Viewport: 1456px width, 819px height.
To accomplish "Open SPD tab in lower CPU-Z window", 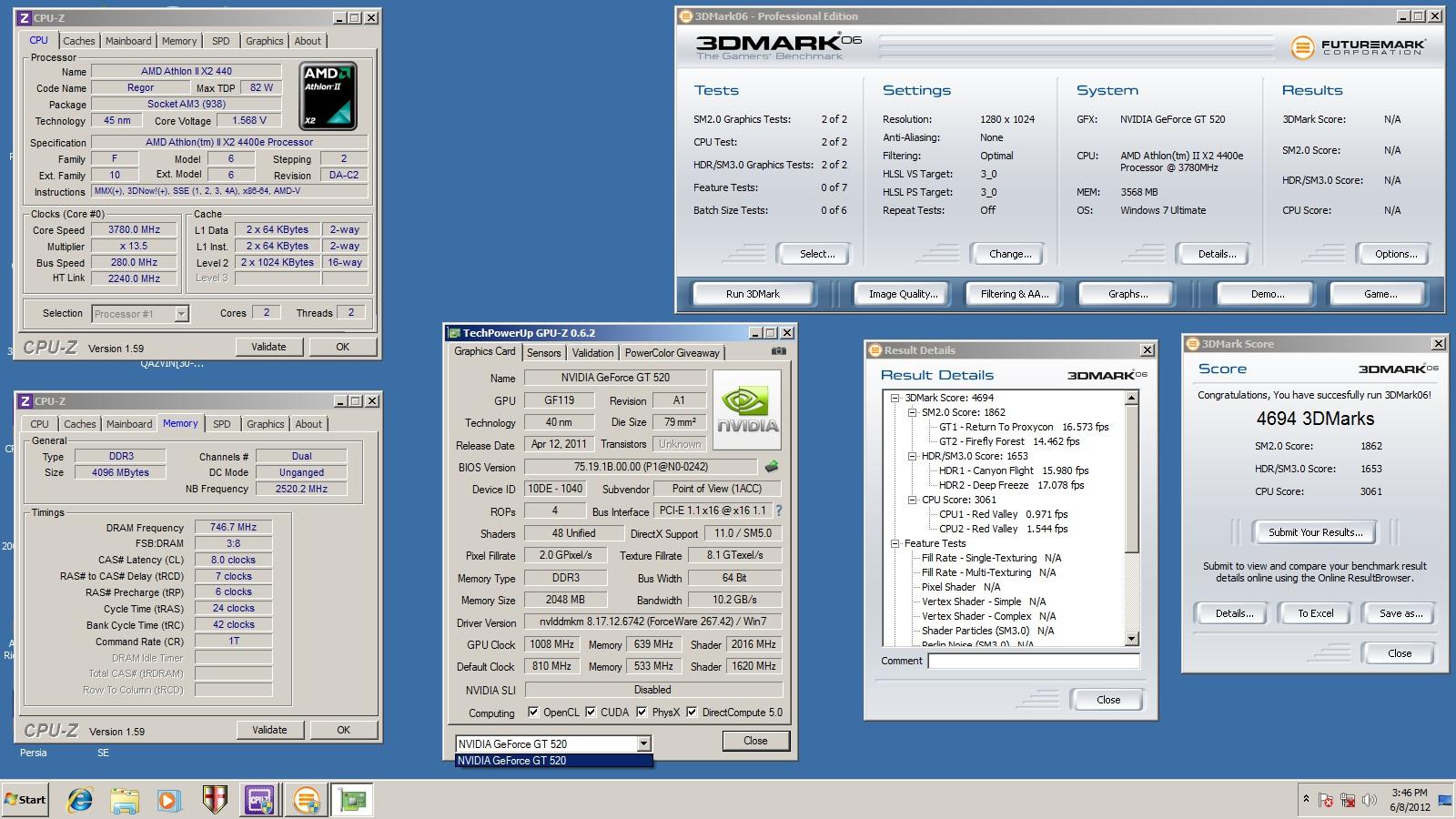I will pyautogui.click(x=222, y=424).
